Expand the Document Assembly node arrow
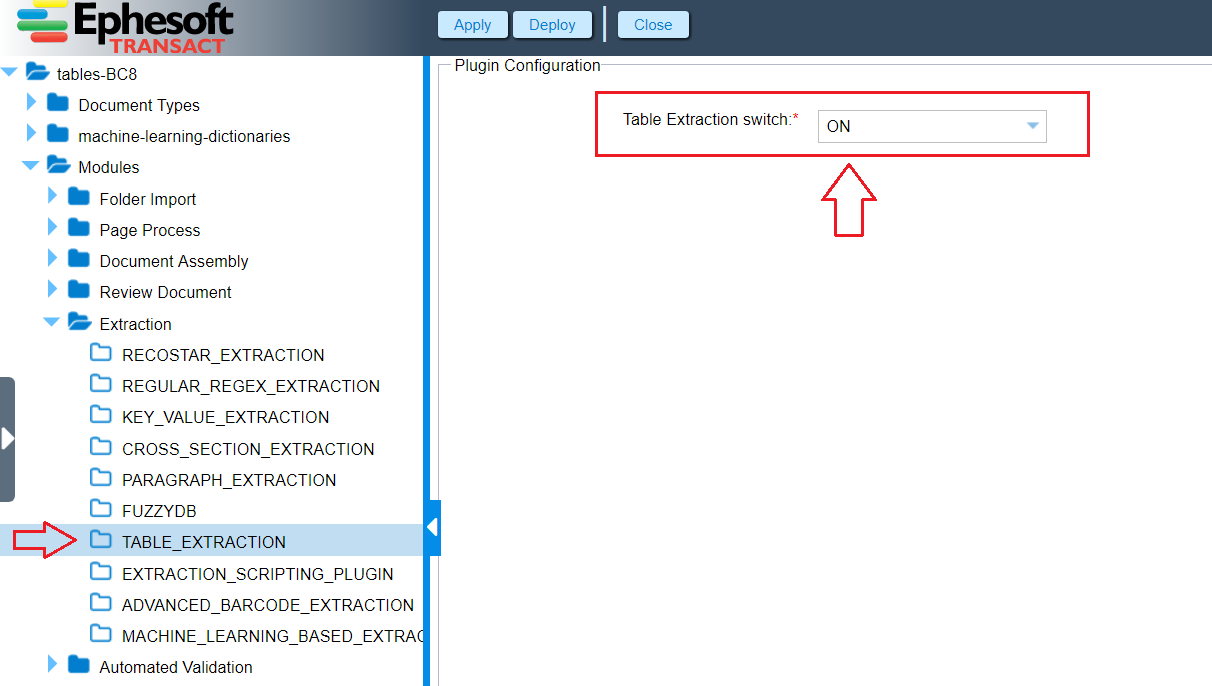Image resolution: width=1212 pixels, height=686 pixels. [x=52, y=258]
